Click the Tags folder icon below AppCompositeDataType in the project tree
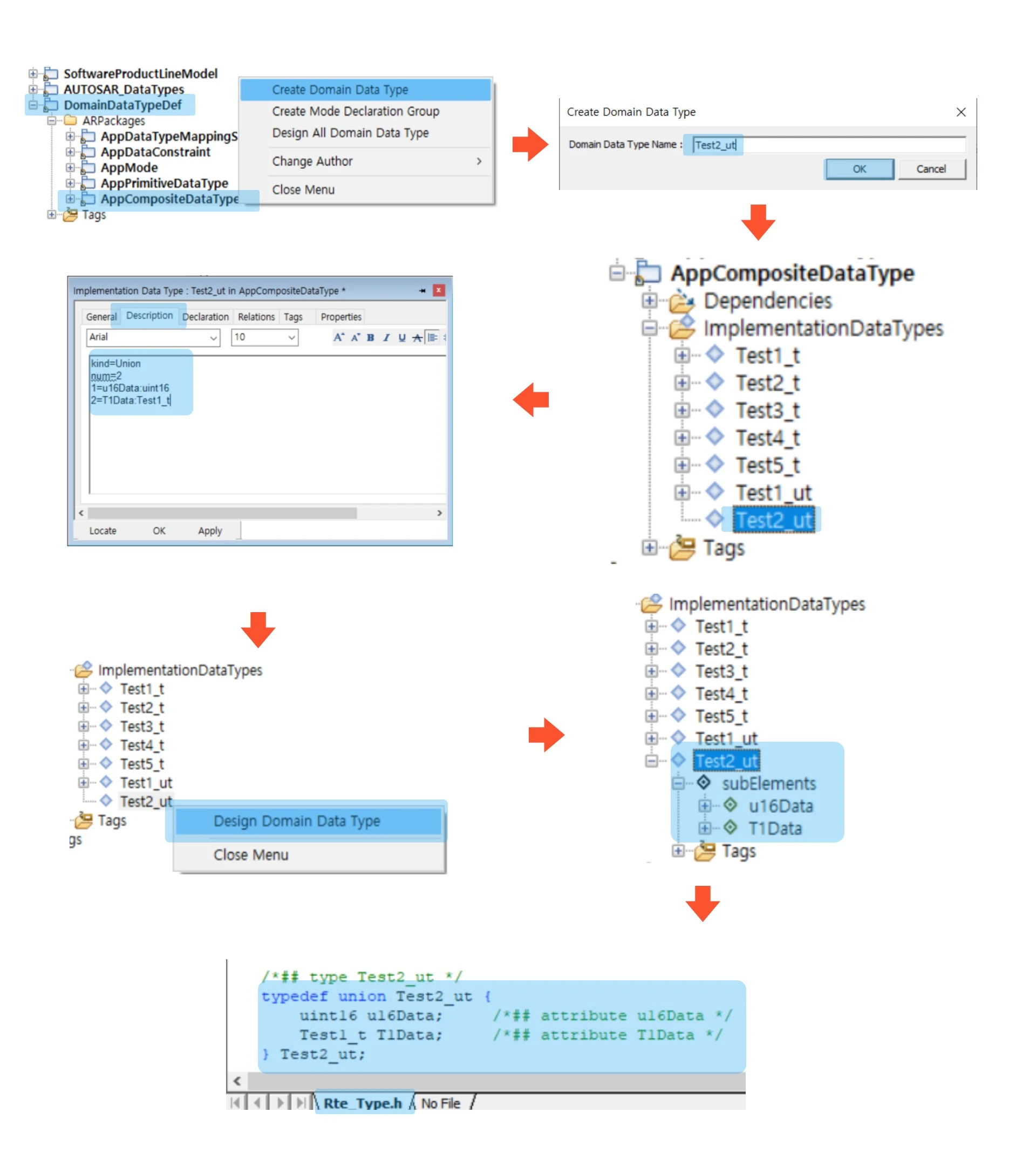 click(x=70, y=214)
